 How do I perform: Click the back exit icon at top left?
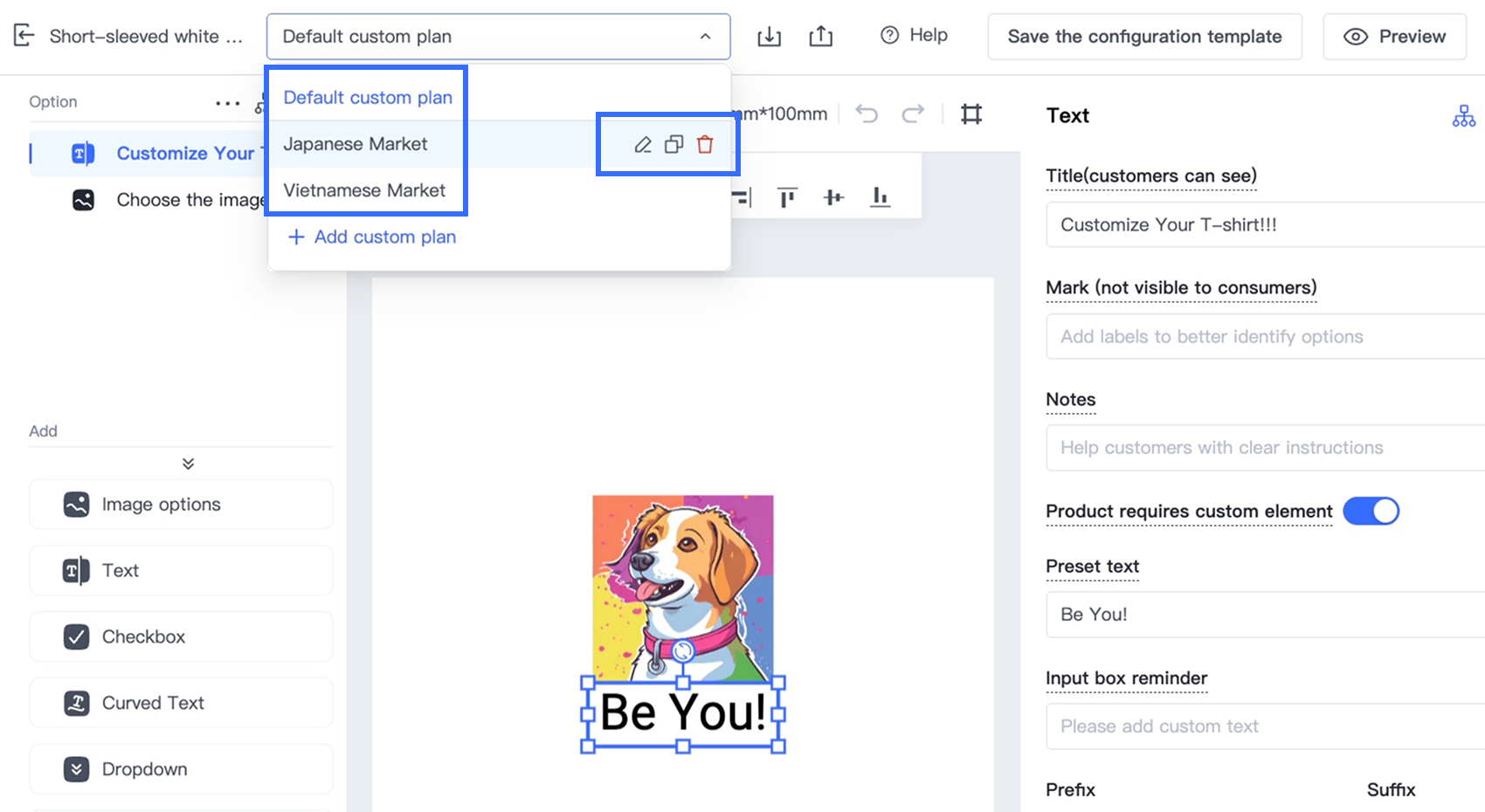point(24,36)
